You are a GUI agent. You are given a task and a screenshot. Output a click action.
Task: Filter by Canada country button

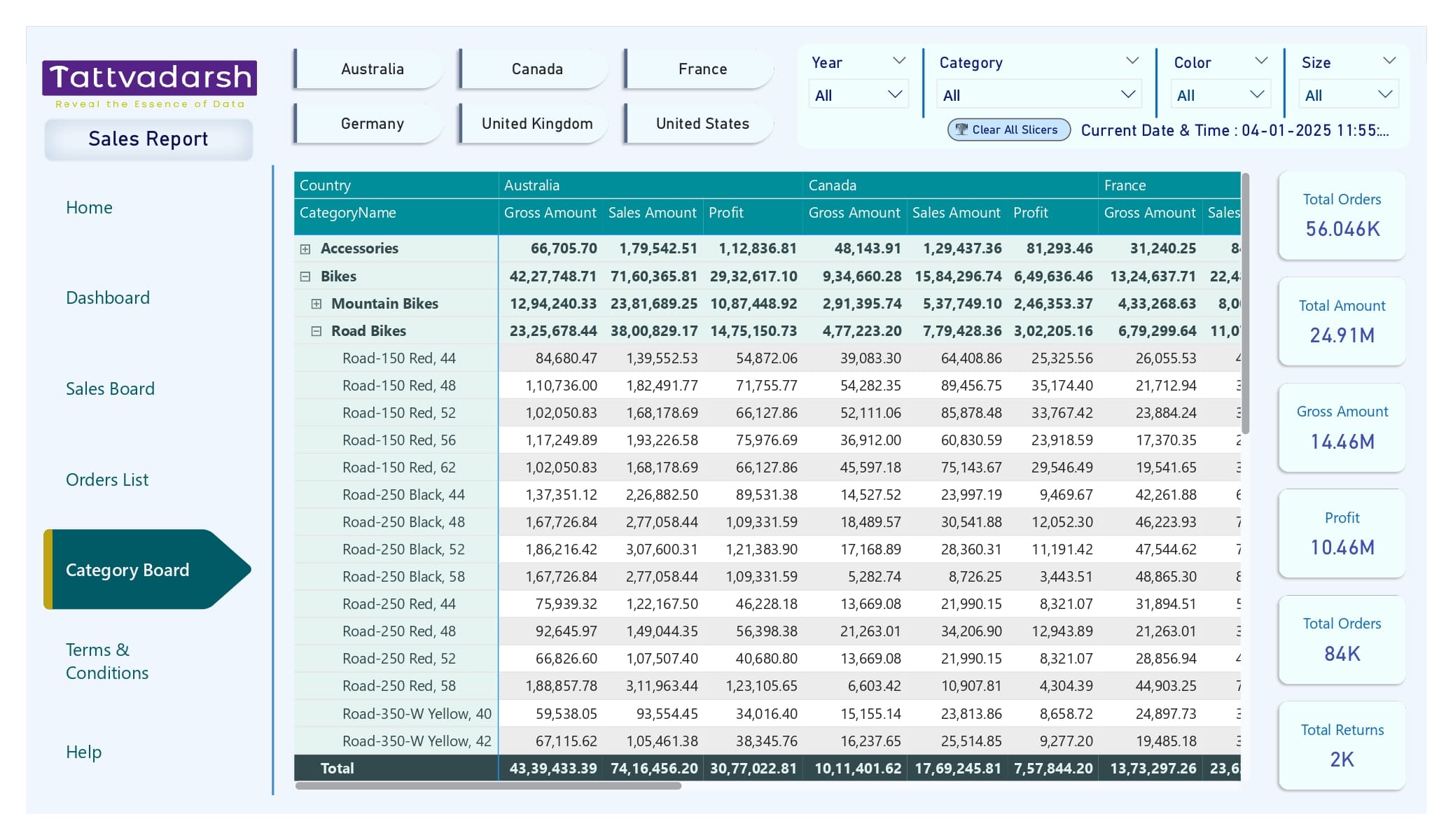[x=534, y=69]
